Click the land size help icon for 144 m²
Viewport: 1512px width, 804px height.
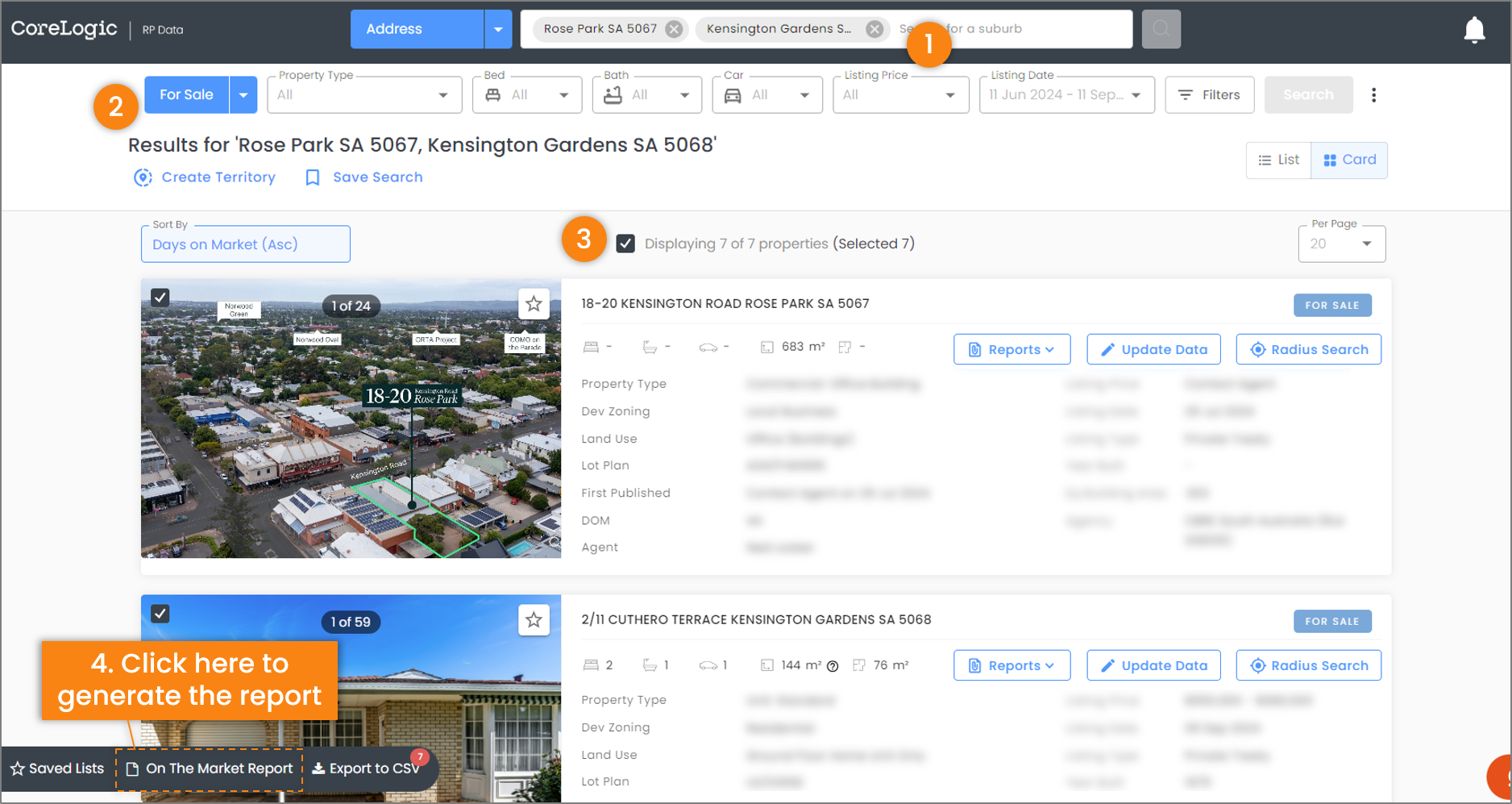(x=833, y=666)
